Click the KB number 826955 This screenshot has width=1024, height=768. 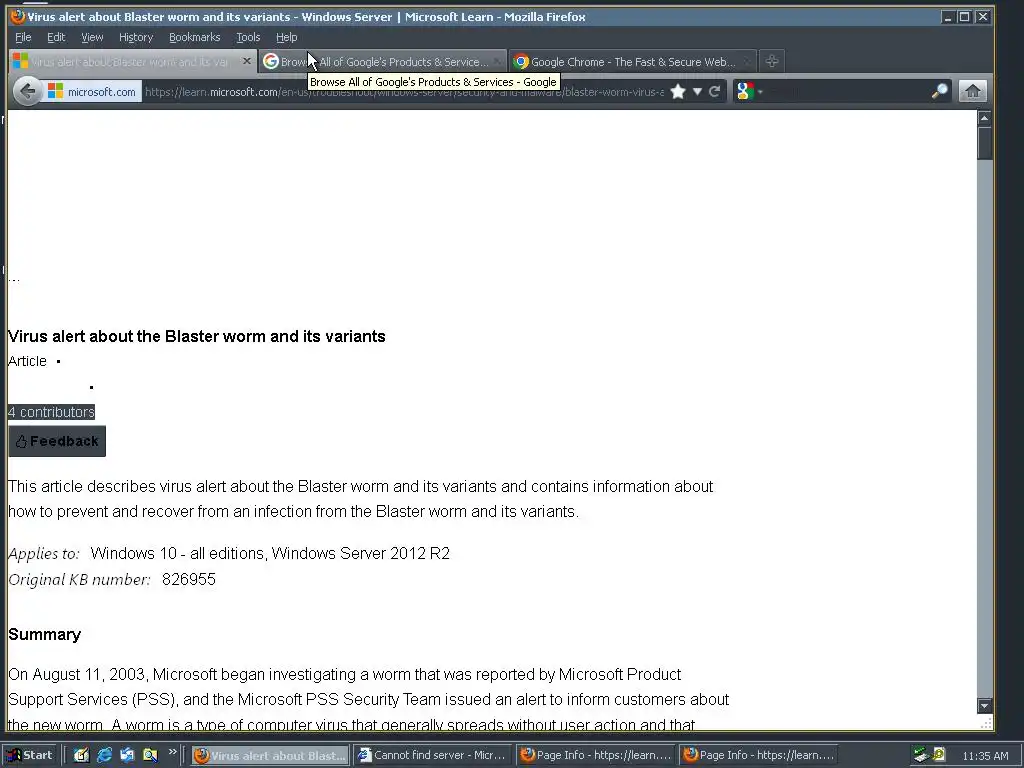pos(189,579)
